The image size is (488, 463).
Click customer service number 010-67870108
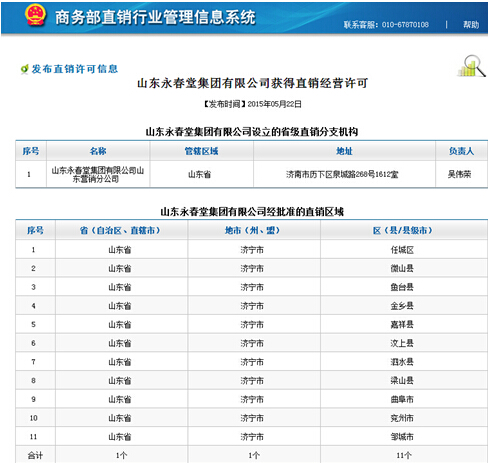coord(405,24)
